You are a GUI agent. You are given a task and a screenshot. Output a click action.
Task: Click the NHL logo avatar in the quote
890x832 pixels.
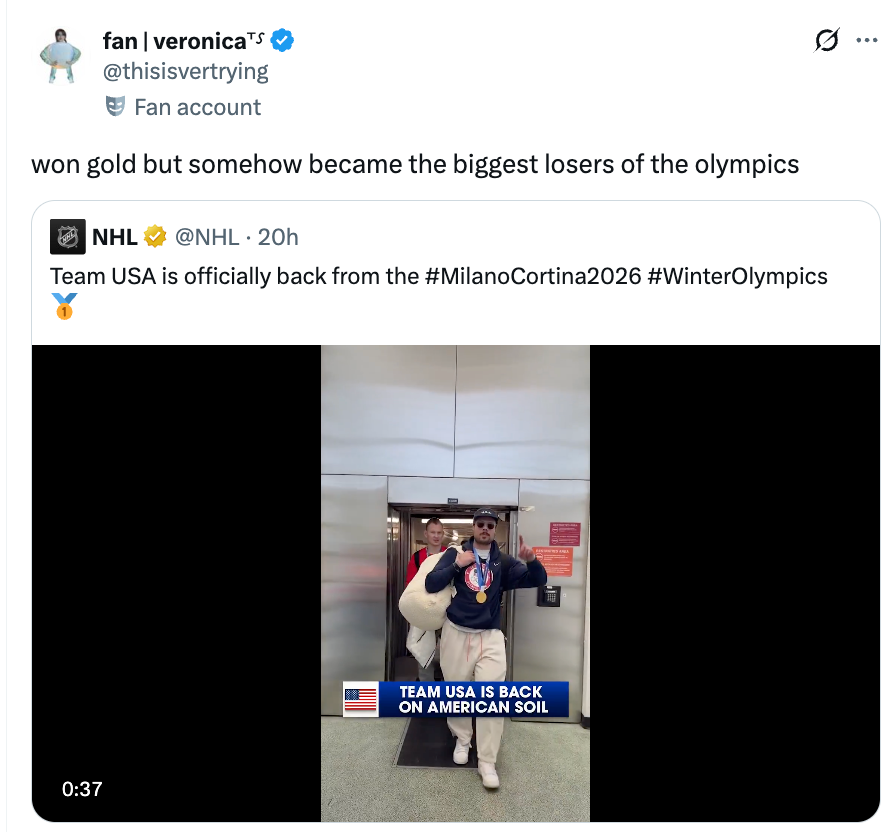[66, 236]
